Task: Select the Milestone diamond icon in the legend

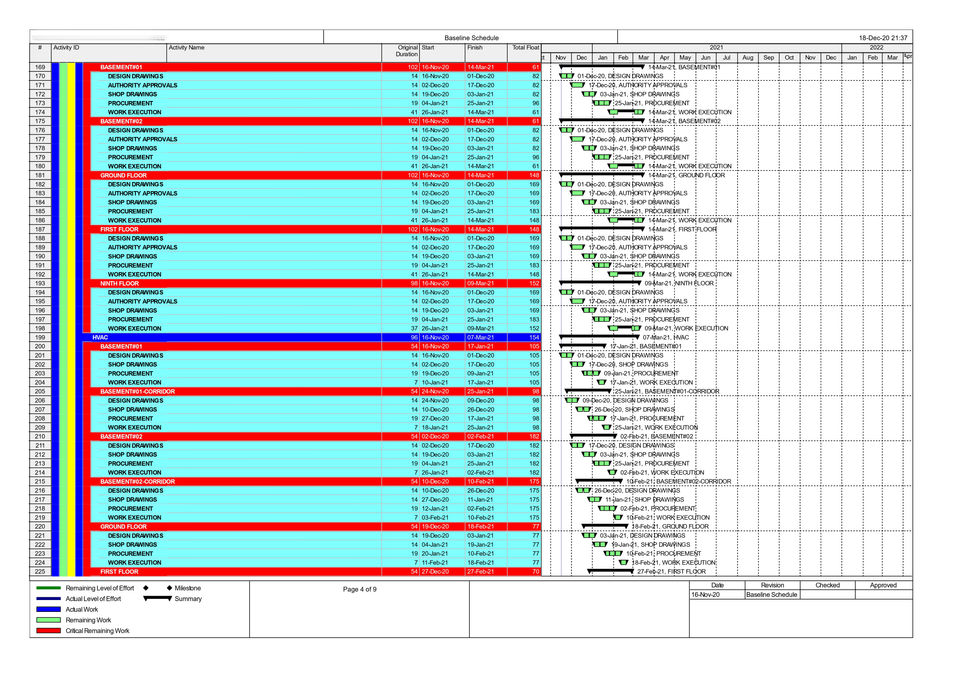Action: click(x=169, y=588)
